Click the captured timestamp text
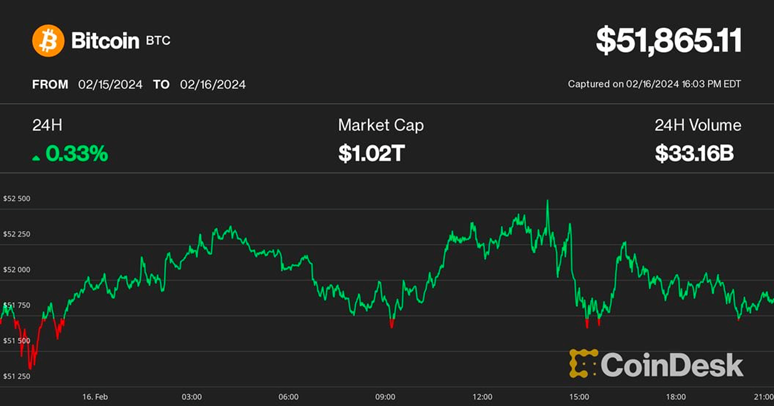The height and width of the screenshot is (406, 774). tap(654, 85)
